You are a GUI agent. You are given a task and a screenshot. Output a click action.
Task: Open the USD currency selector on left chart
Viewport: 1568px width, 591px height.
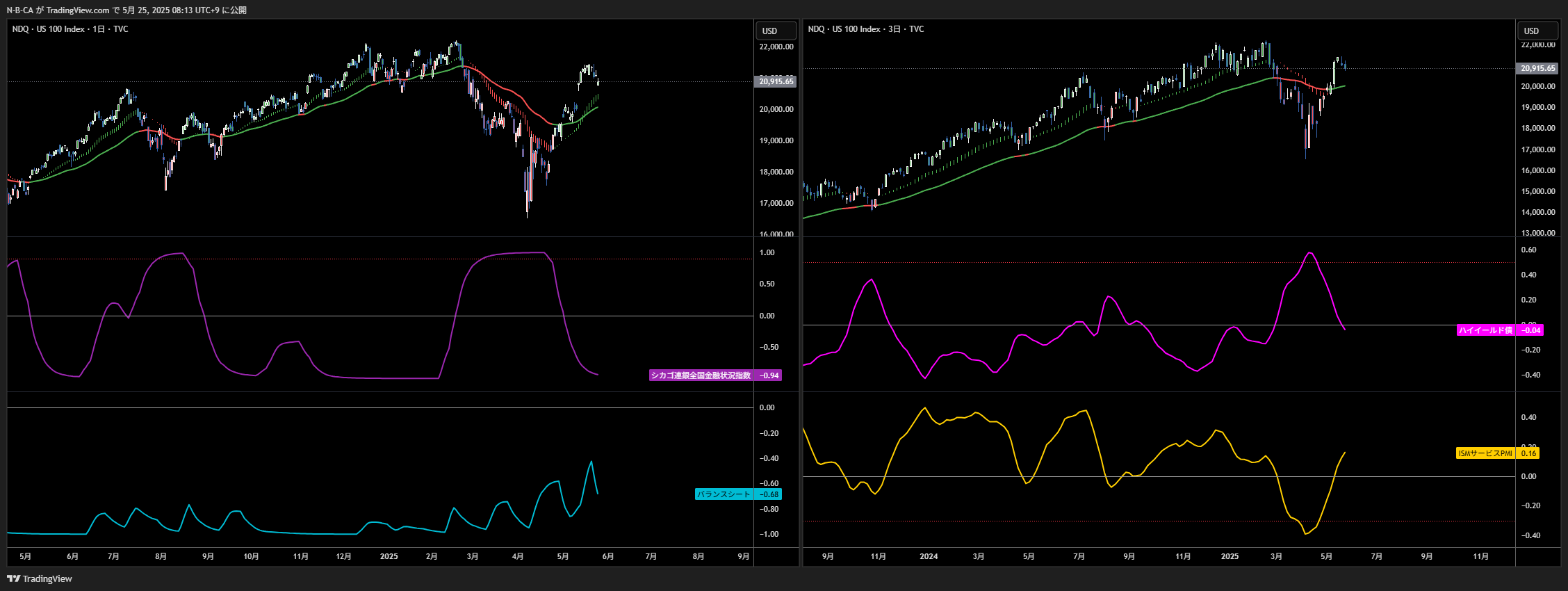[776, 31]
